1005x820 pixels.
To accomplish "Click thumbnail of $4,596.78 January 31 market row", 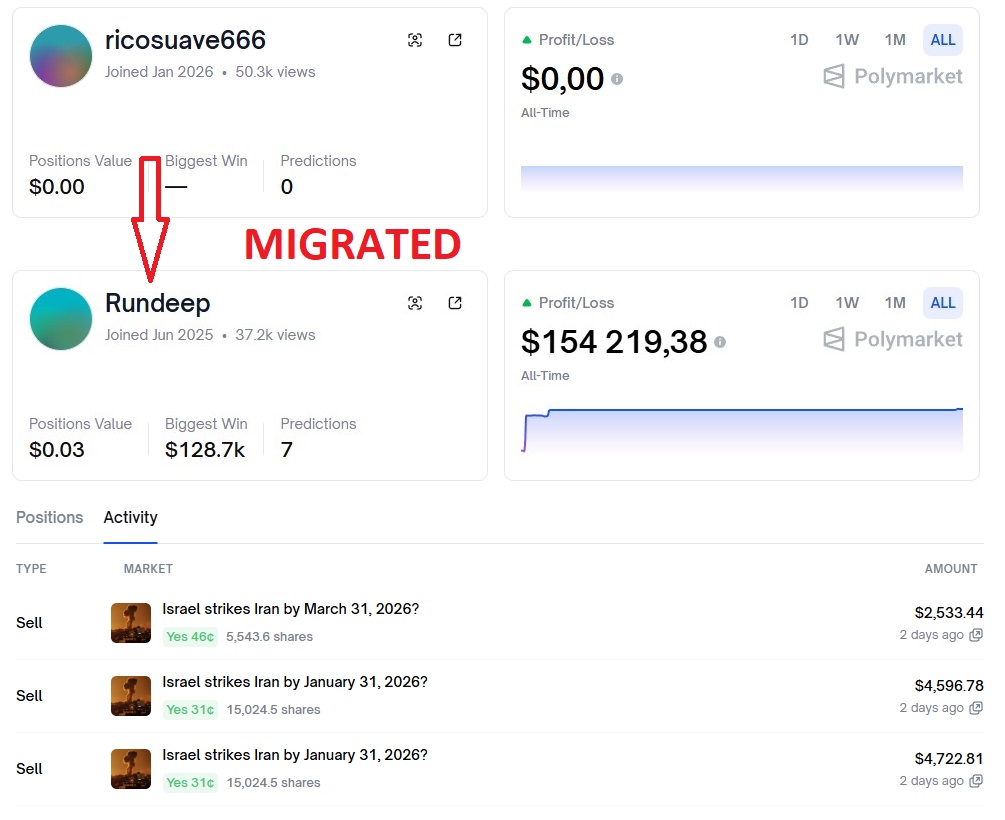I will pos(131,696).
